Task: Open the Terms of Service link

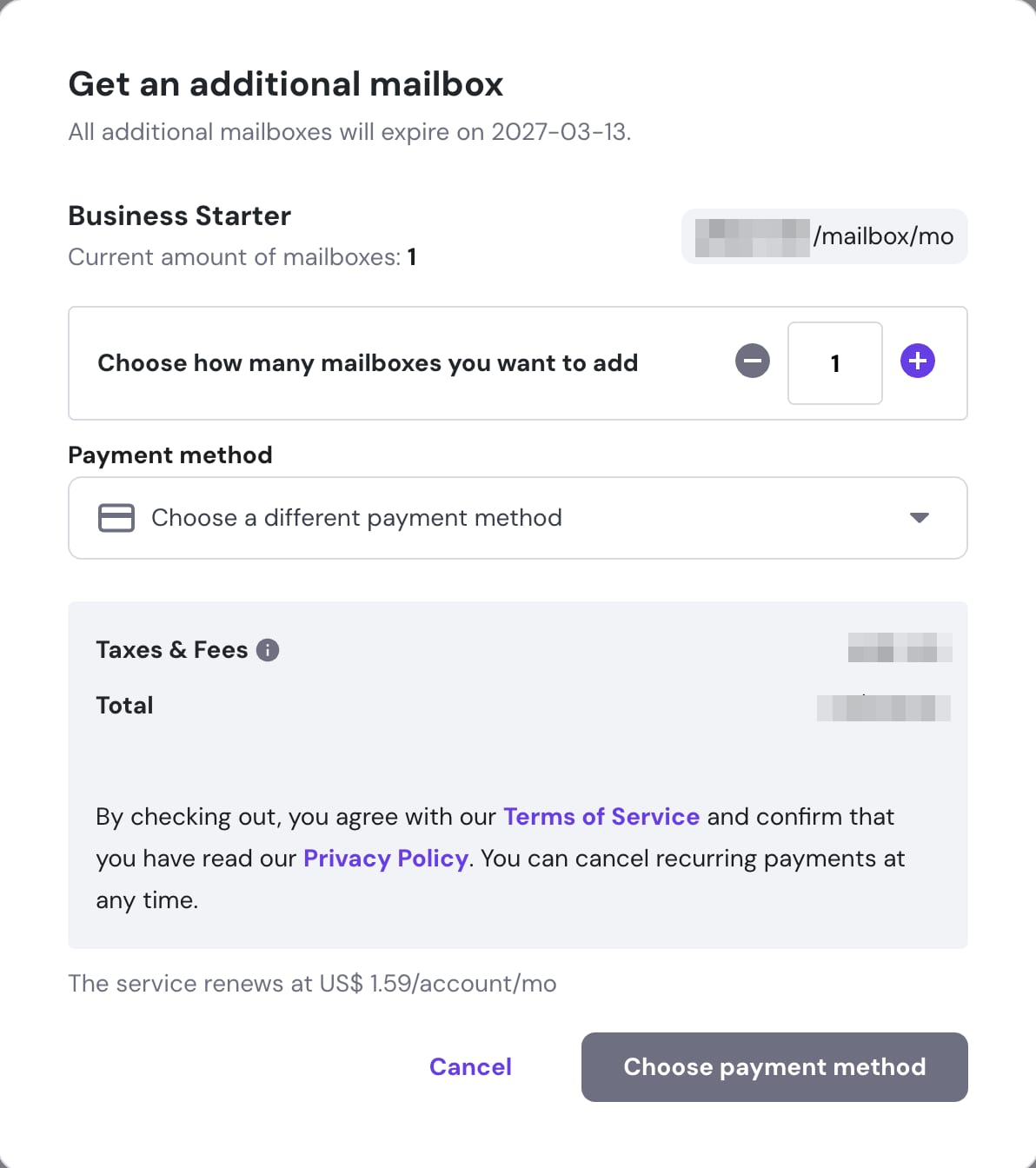Action: [601, 817]
